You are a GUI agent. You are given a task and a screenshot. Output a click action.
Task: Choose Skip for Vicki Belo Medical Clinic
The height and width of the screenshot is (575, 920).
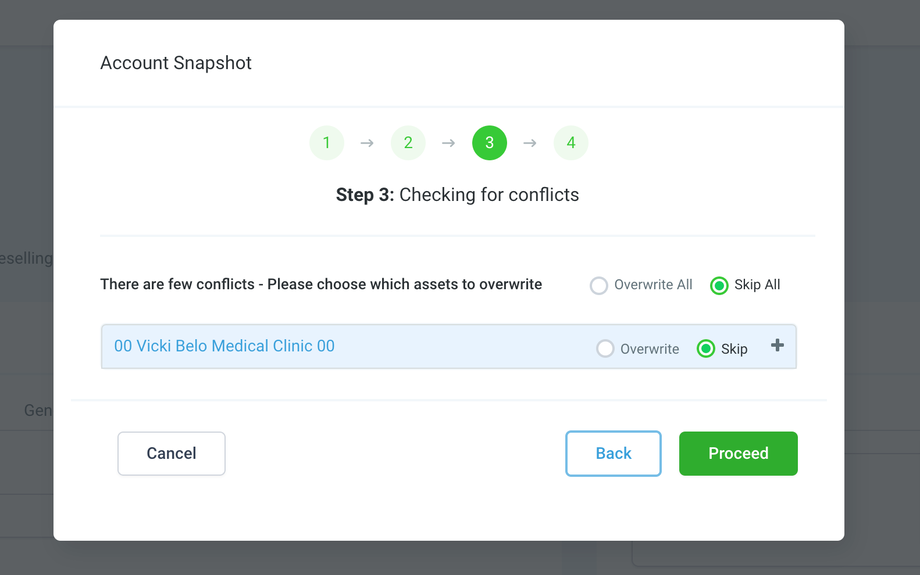tap(706, 349)
